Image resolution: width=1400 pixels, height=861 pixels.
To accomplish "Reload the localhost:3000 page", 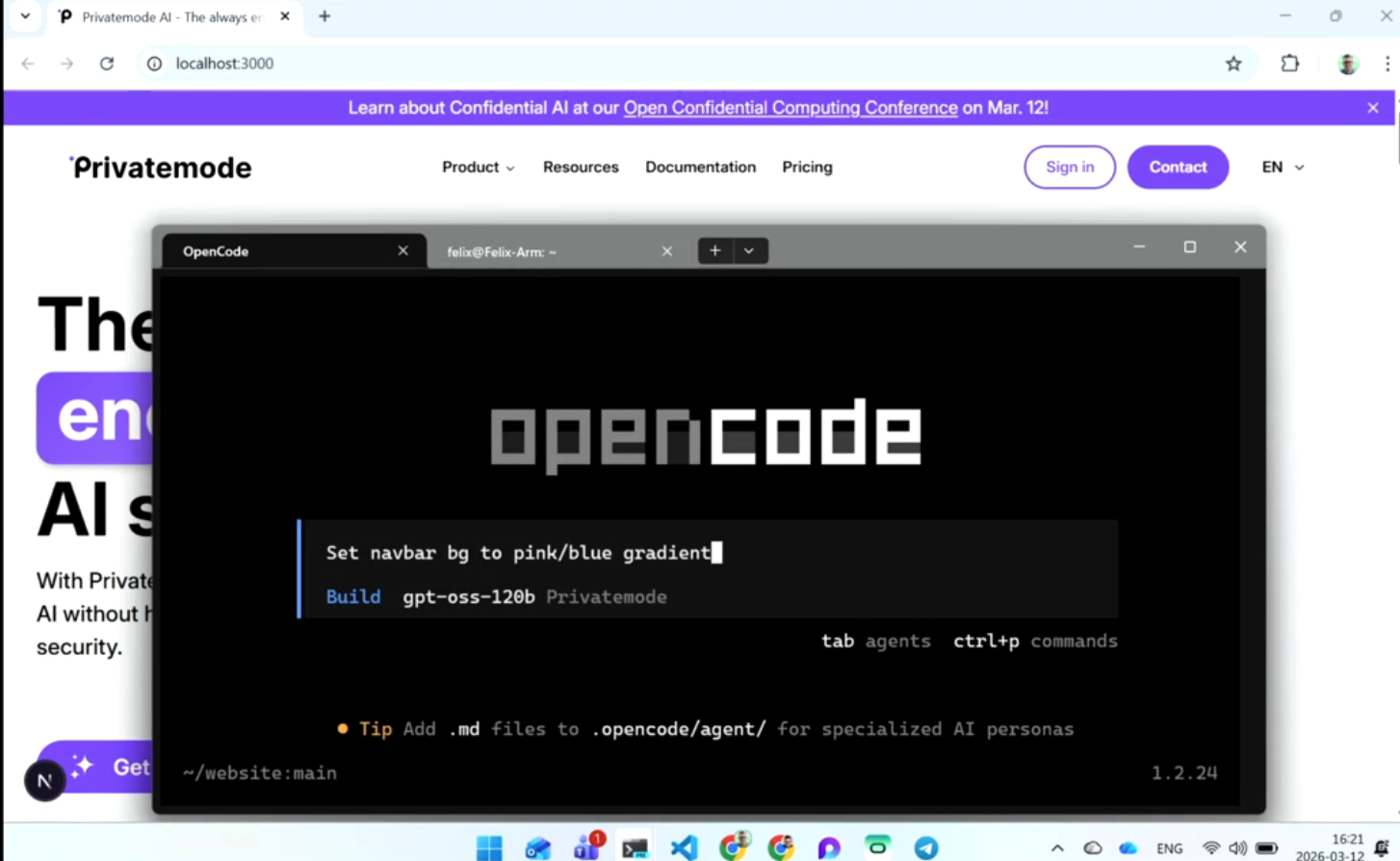I will point(107,63).
